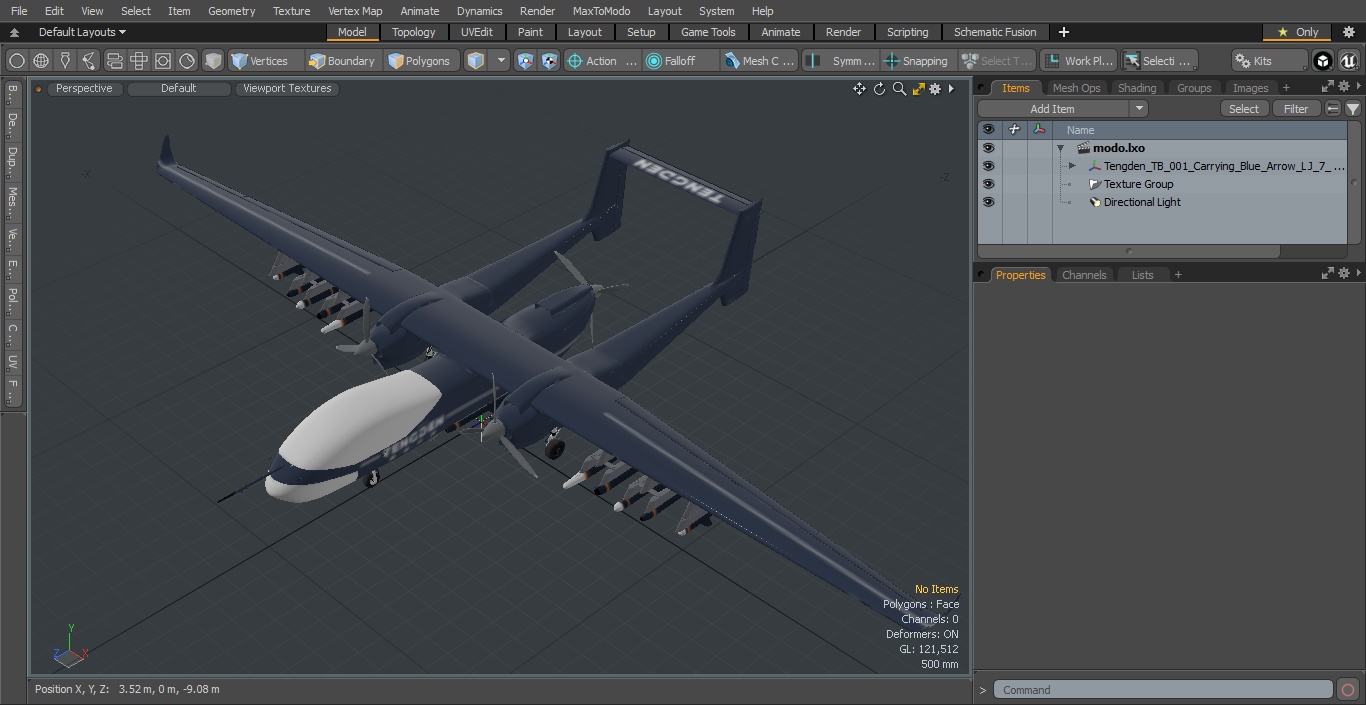1366x705 pixels.
Task: Open the Vertex Map menu
Action: (x=355, y=11)
